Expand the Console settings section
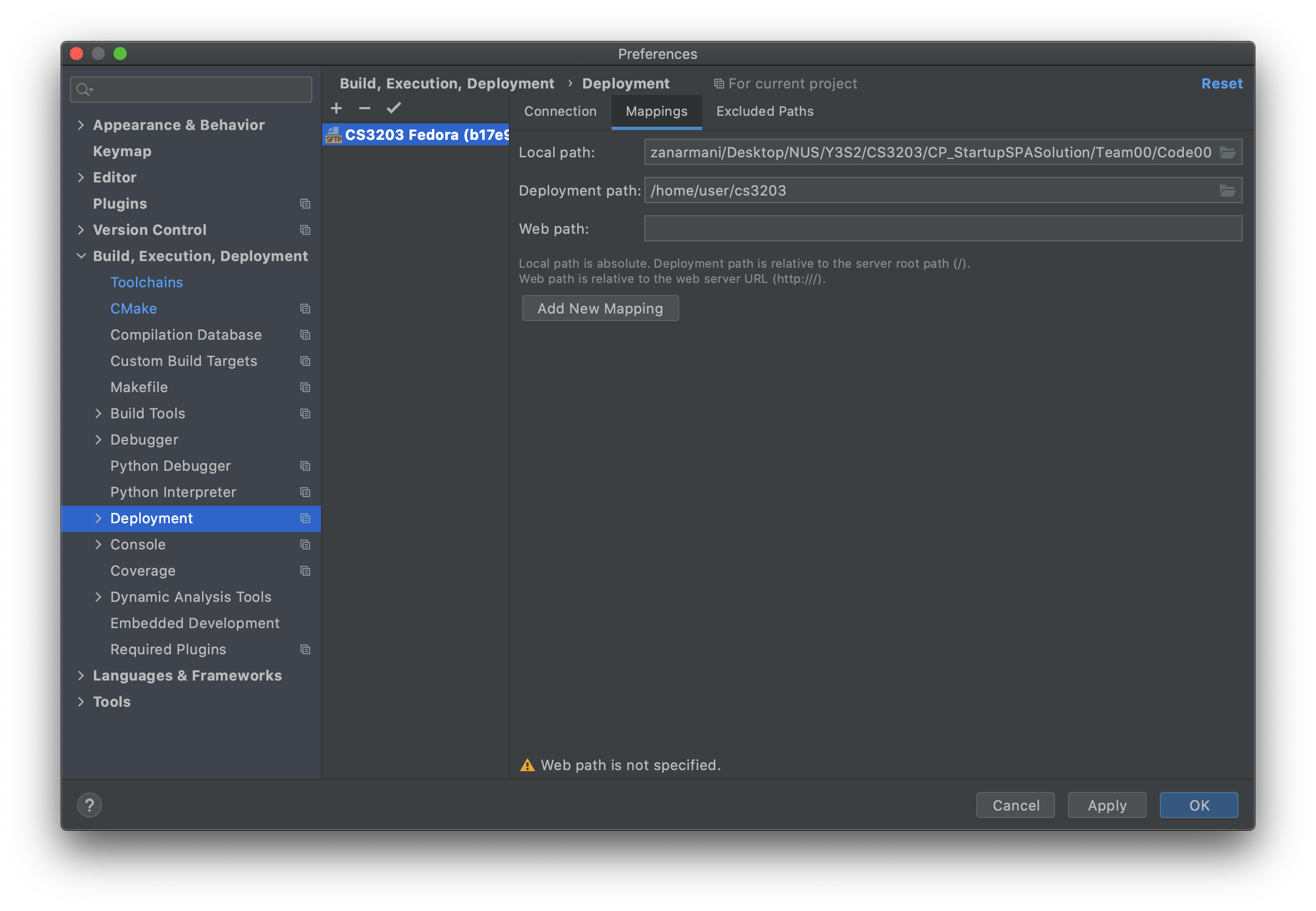 97,544
